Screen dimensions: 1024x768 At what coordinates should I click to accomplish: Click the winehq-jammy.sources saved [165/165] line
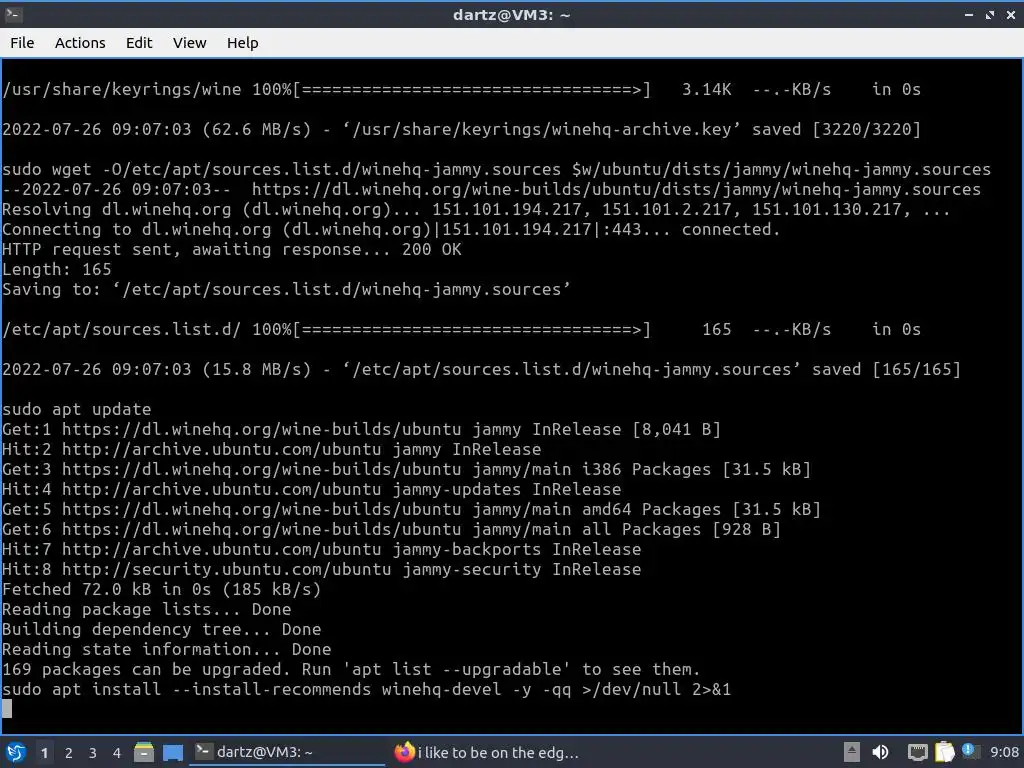[x=481, y=370]
